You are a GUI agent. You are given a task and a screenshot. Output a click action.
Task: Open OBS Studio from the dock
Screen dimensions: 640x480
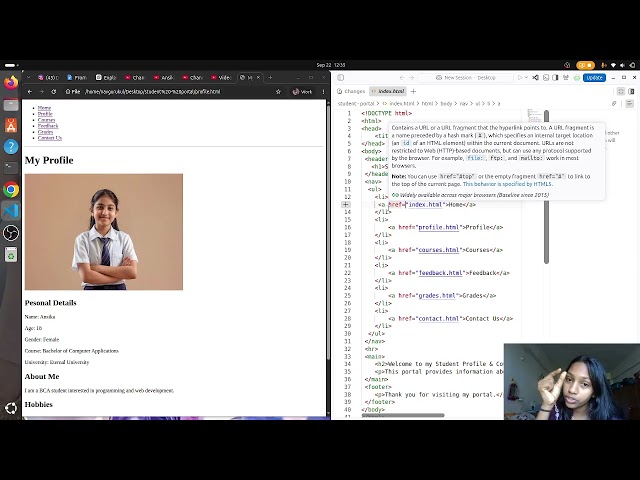point(11,233)
